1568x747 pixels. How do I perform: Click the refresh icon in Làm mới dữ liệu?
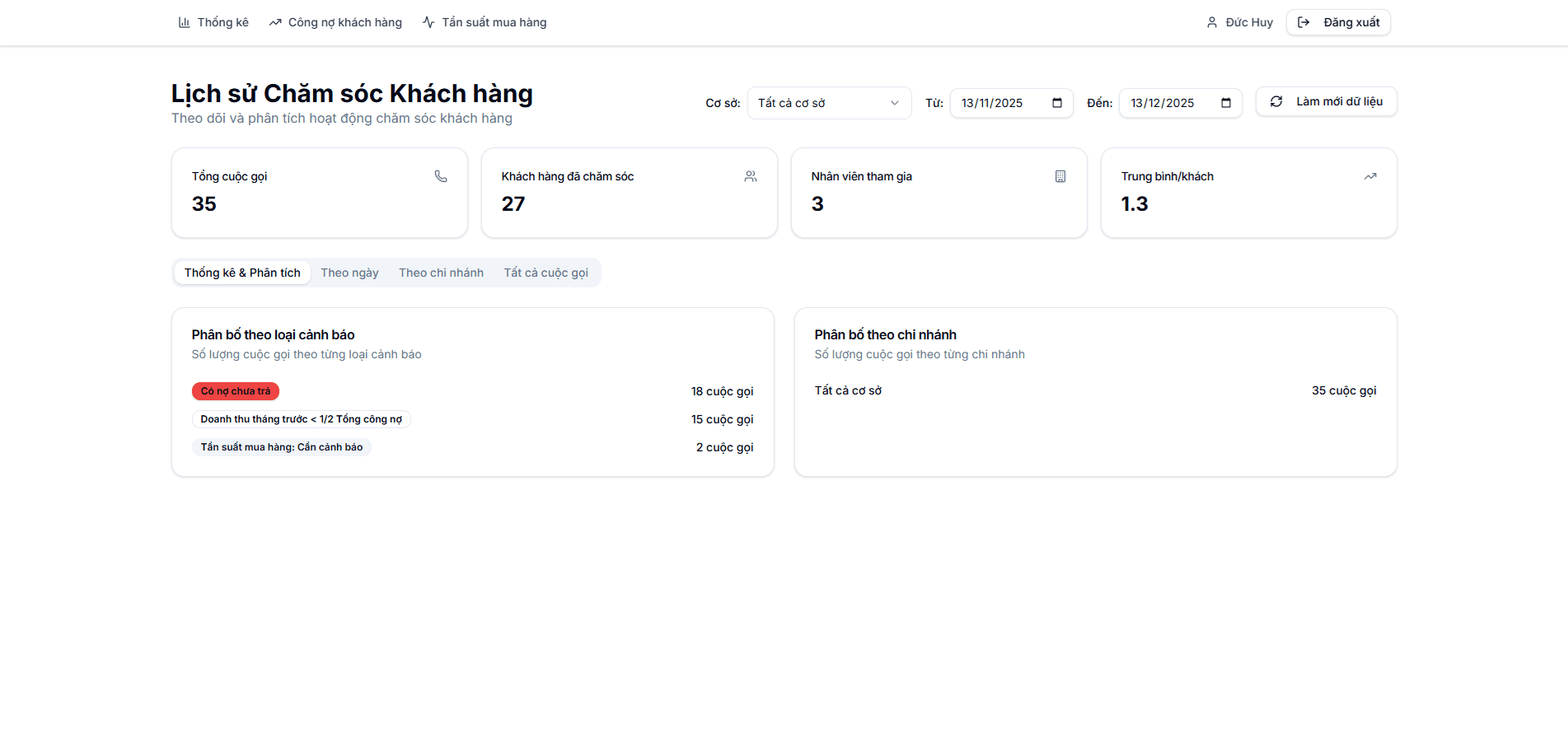[x=1276, y=101]
